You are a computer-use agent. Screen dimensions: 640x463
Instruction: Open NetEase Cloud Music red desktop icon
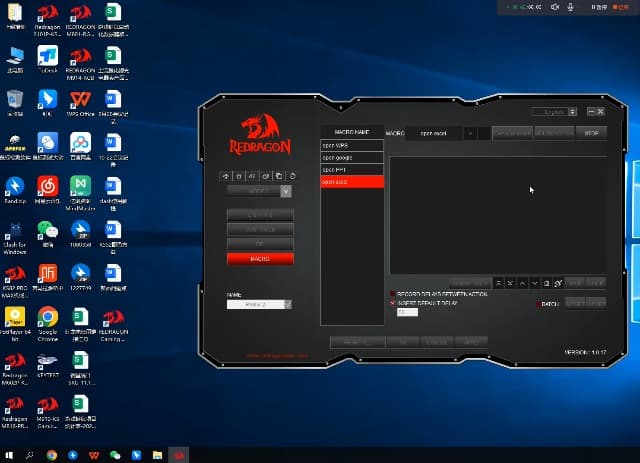[x=48, y=190]
